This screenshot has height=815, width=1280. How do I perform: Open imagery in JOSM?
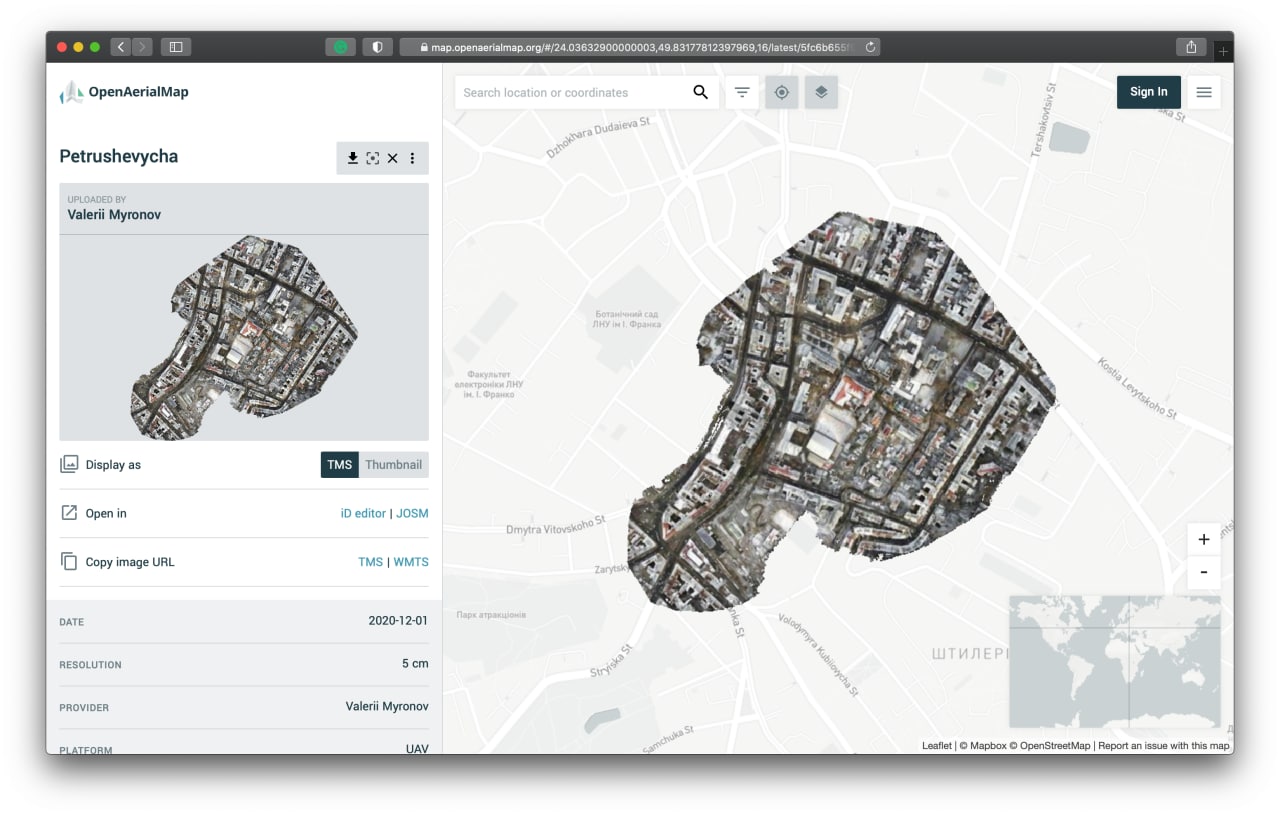coord(412,514)
